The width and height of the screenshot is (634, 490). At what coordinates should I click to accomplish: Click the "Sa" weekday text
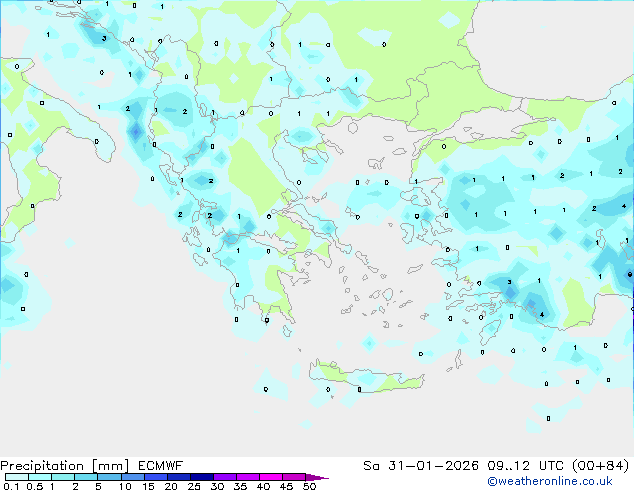pyautogui.click(x=371, y=466)
